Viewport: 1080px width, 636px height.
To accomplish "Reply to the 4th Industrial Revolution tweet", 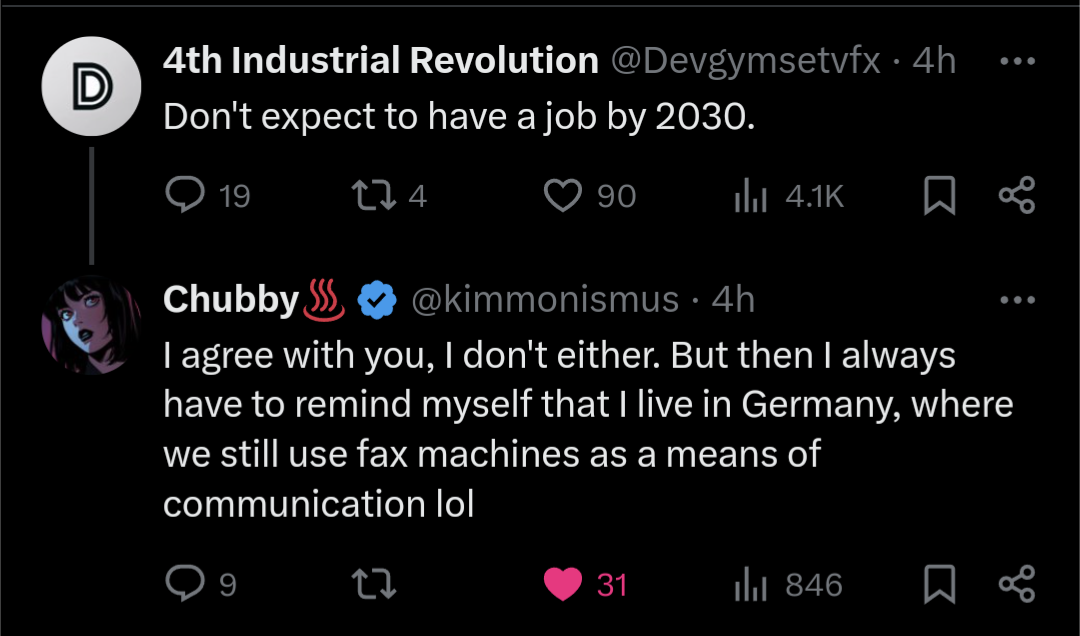I will coord(184,196).
